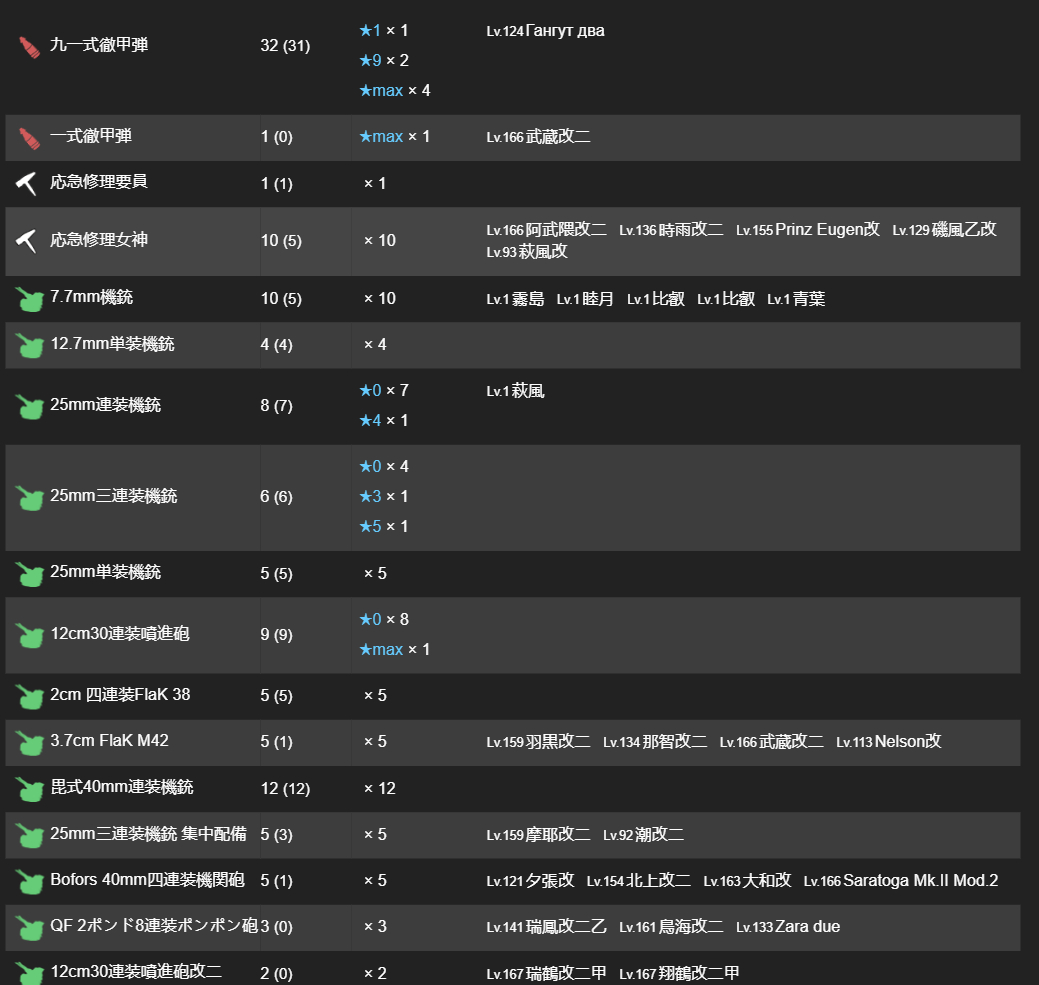
Task: Click the green gun icon for 25mm三連装機銃
Action: click(29, 497)
